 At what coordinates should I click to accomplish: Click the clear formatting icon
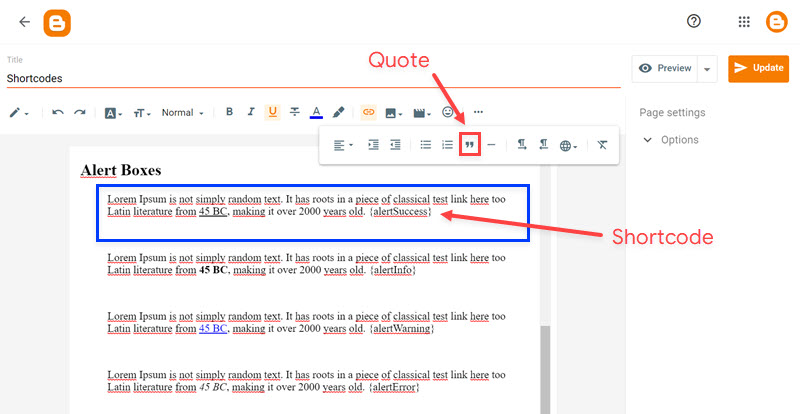click(x=602, y=145)
